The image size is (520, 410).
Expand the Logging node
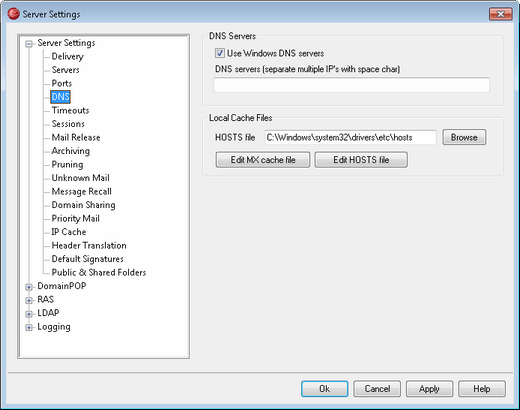tap(29, 327)
